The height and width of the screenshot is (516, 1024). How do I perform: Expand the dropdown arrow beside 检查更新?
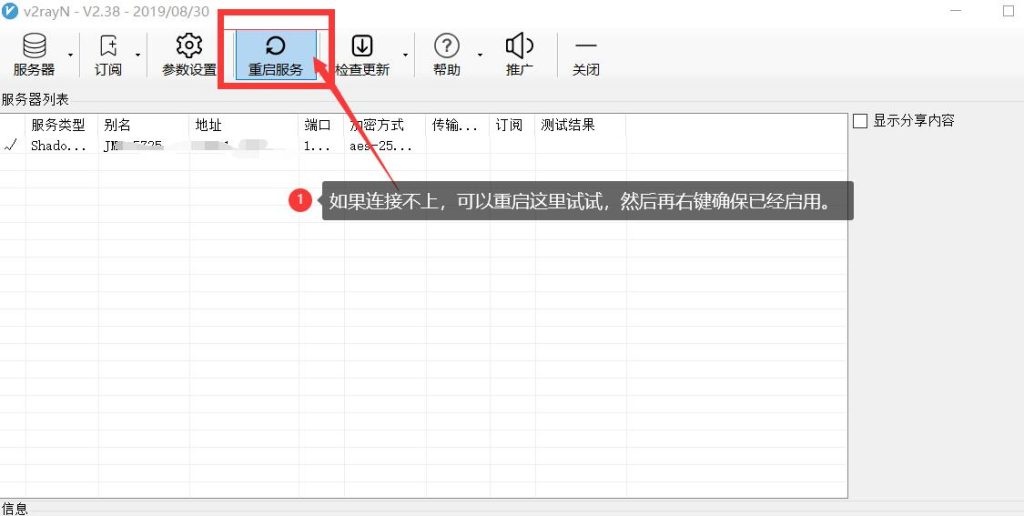(406, 55)
